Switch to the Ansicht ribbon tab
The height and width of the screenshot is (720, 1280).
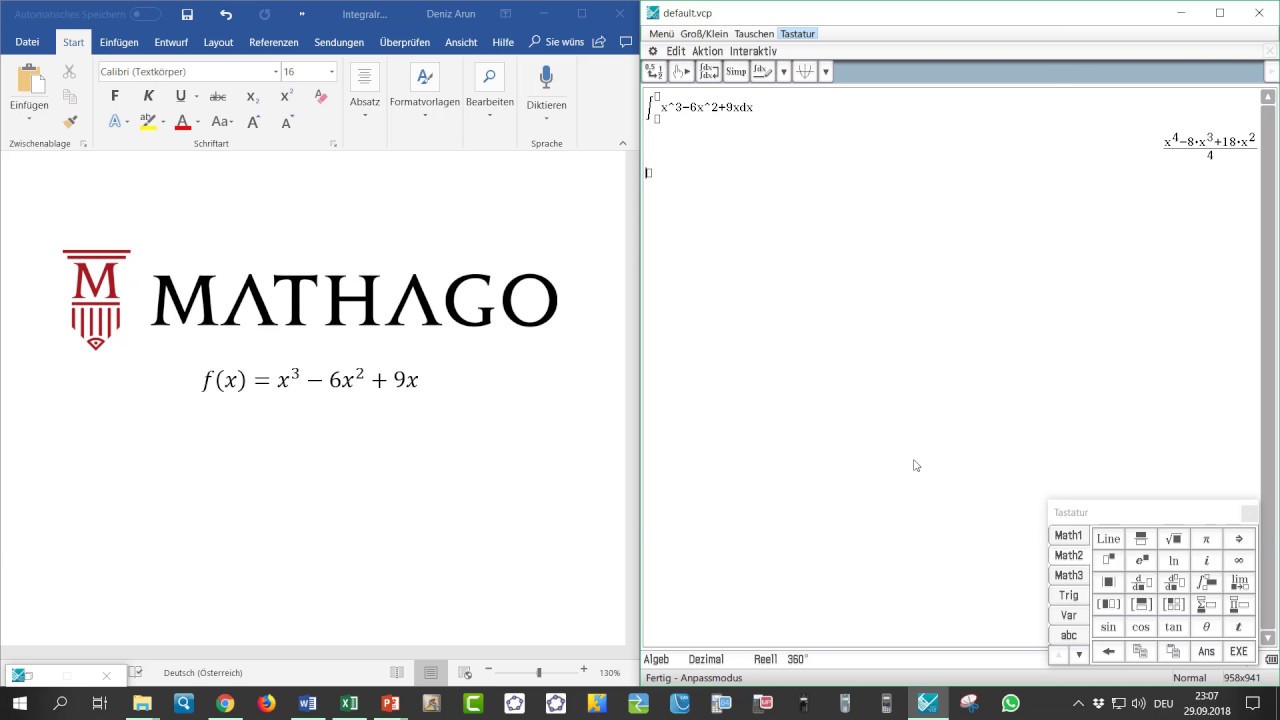(461, 42)
